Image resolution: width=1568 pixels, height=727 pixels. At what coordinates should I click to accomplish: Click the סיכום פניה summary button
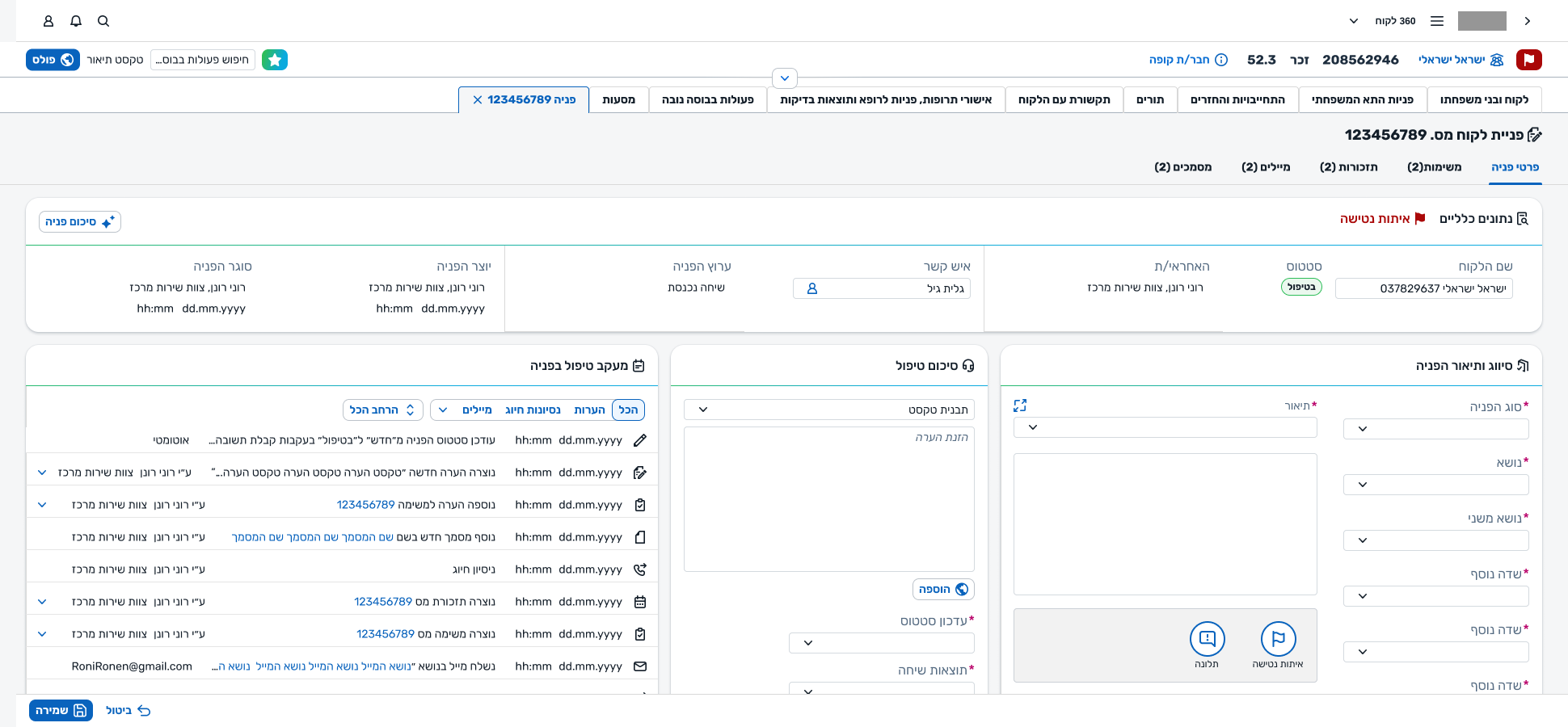tap(80, 221)
